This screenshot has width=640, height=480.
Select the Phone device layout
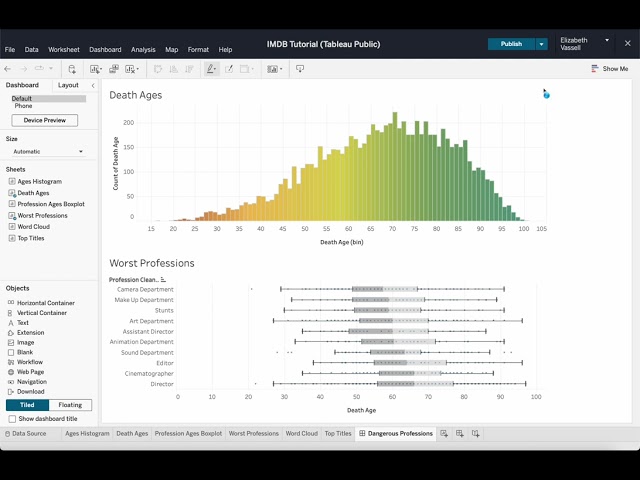click(23, 106)
